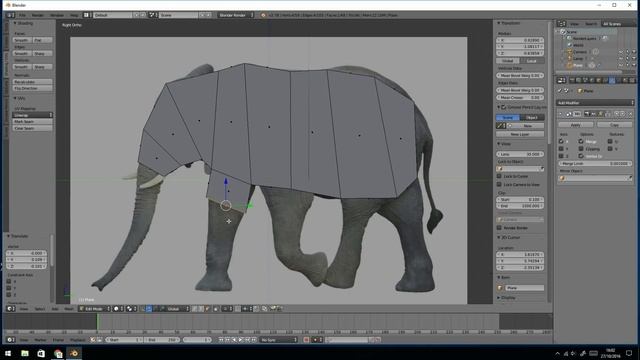Click Apply on the Mirror modifier
640x360 pixels.
tap(576, 125)
